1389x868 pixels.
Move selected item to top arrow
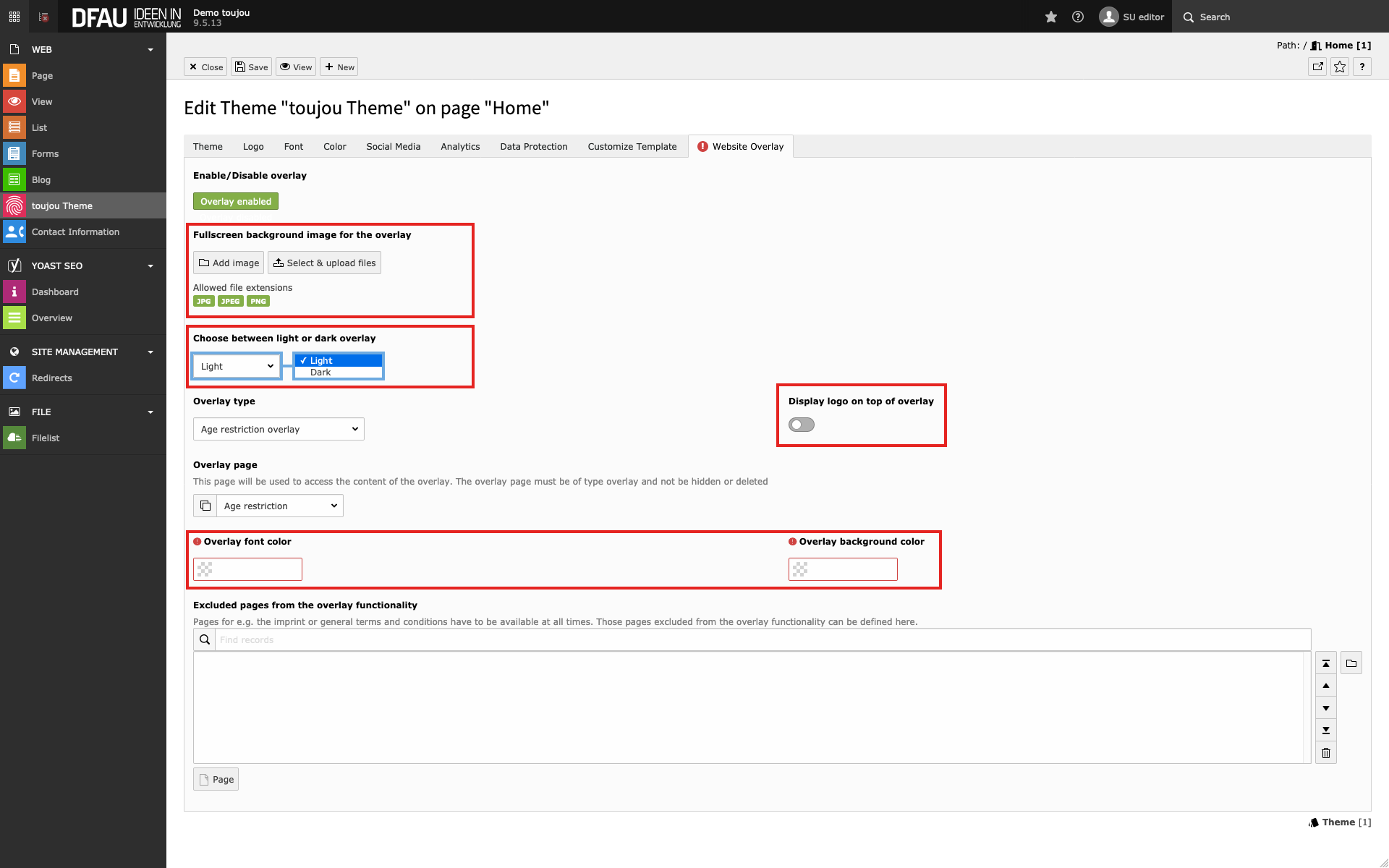point(1326,663)
